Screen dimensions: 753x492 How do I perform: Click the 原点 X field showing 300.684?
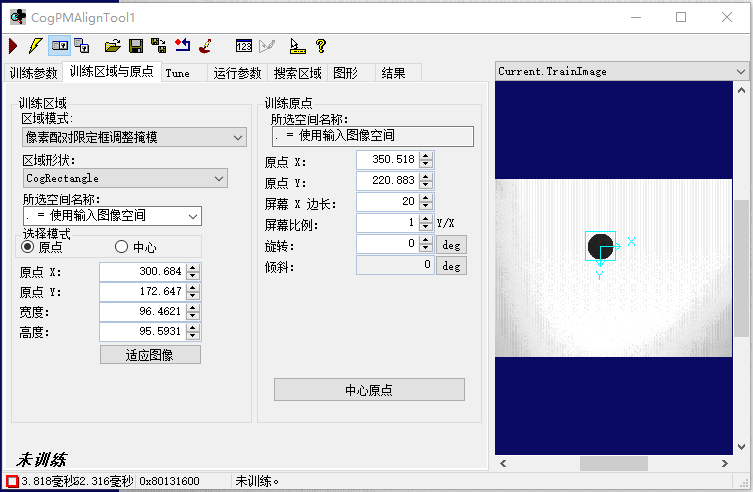tap(143, 272)
